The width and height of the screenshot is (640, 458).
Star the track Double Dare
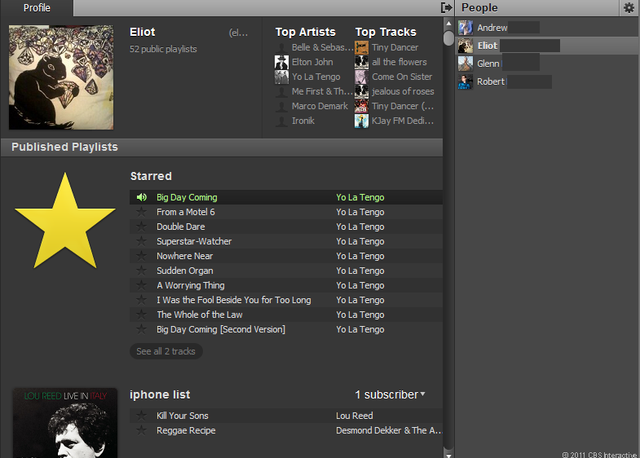click(142, 227)
